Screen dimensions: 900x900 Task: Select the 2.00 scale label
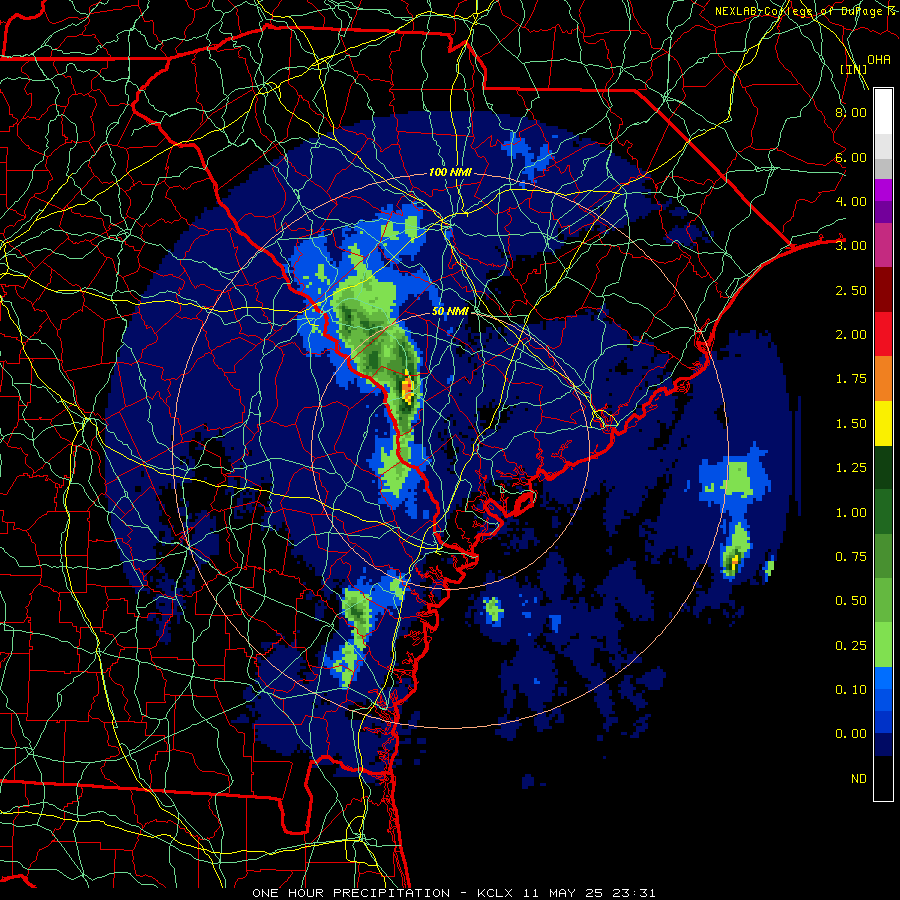(851, 335)
